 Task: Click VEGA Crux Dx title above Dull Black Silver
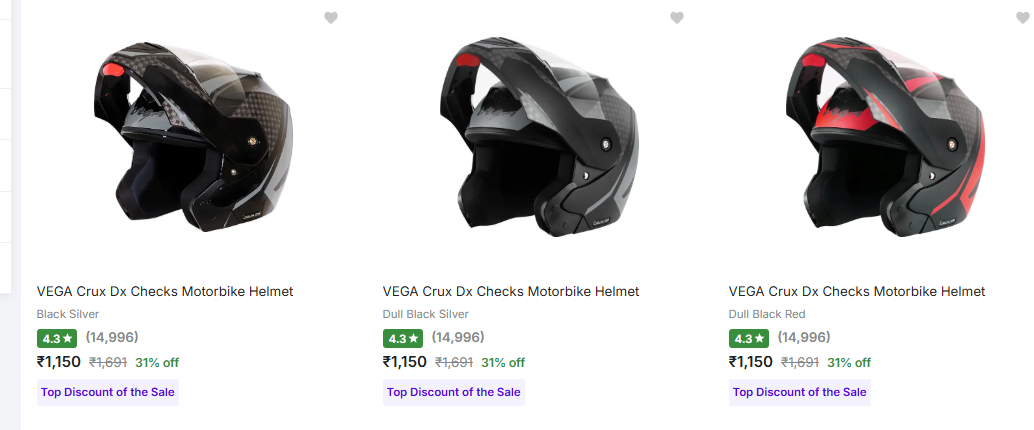click(x=511, y=292)
